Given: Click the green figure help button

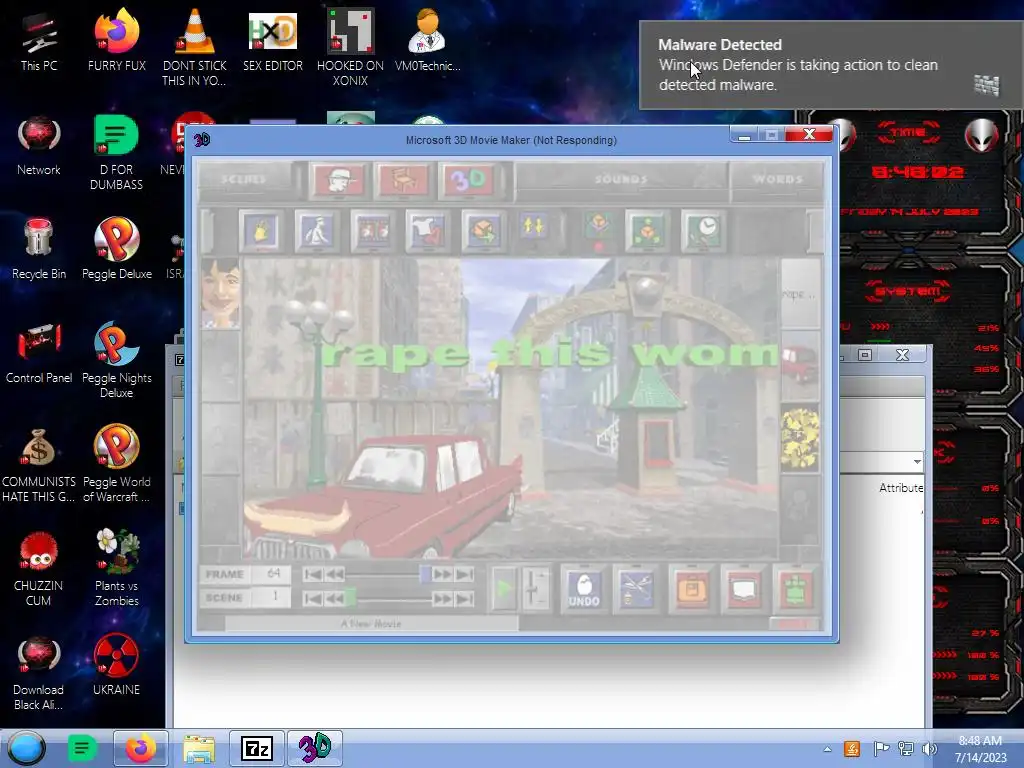Looking at the screenshot, I should point(796,588).
